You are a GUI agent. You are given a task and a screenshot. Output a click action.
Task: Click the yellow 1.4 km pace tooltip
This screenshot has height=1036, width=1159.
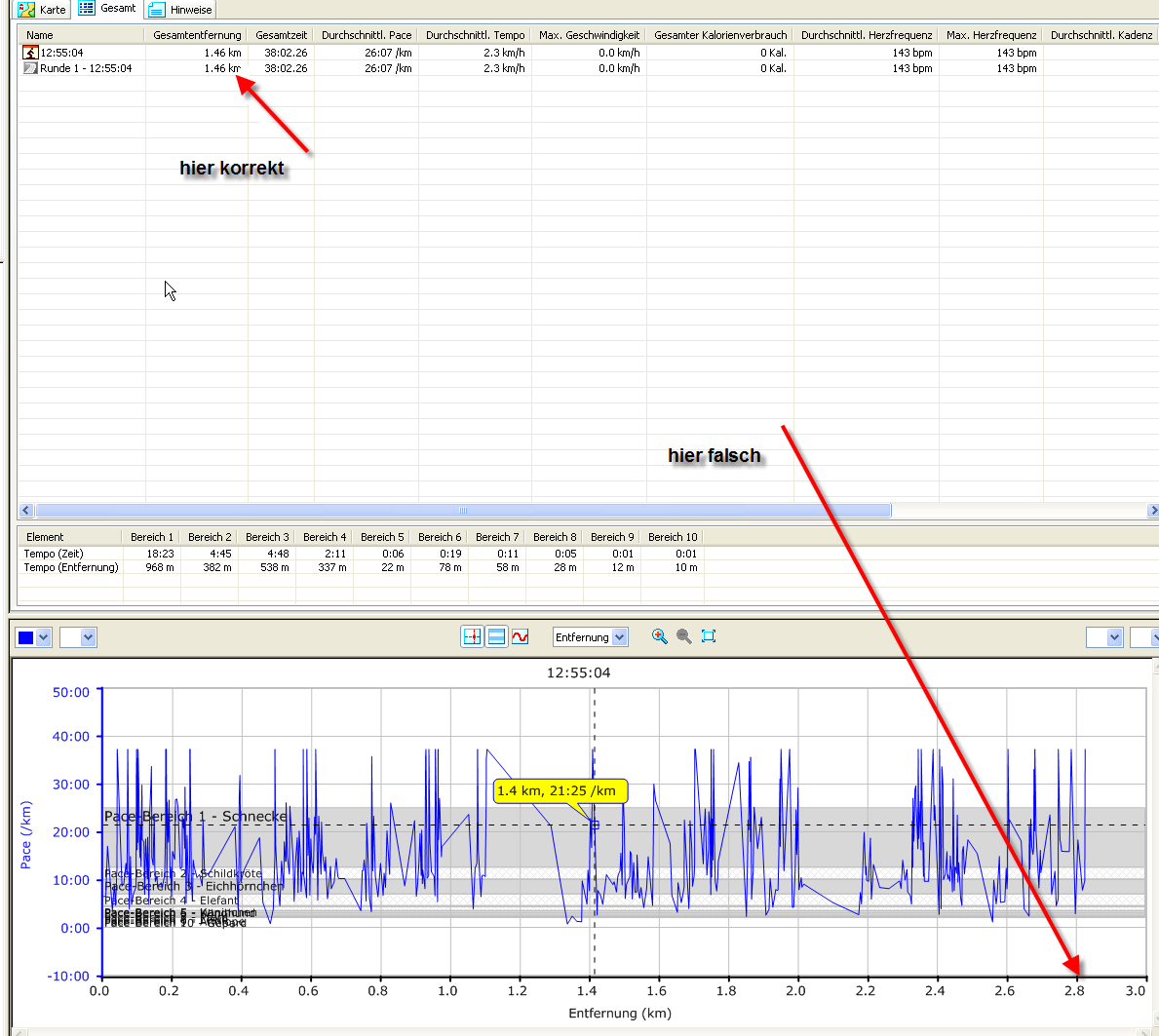click(560, 790)
